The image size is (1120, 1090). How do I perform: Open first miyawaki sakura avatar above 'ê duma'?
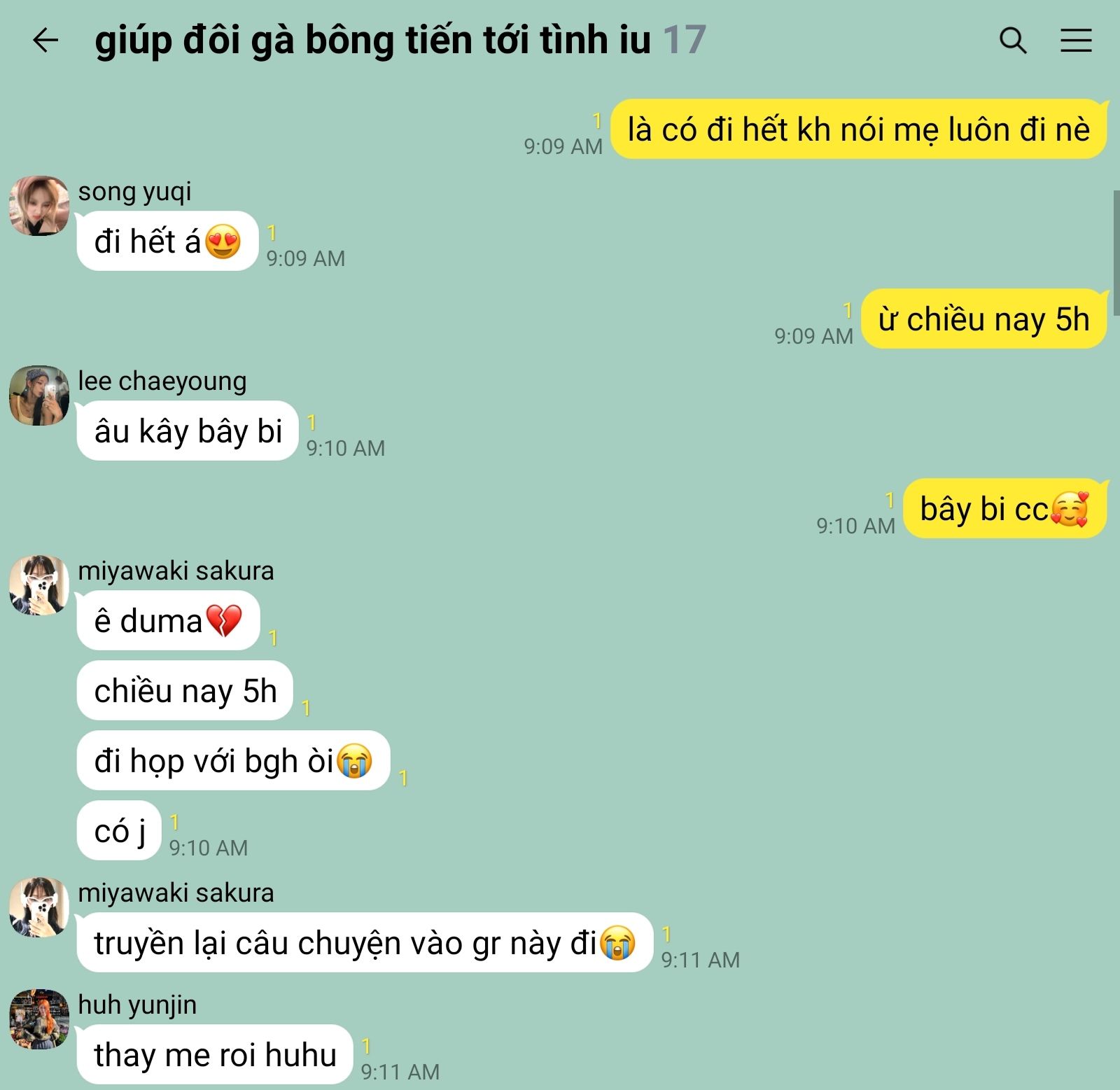click(39, 585)
